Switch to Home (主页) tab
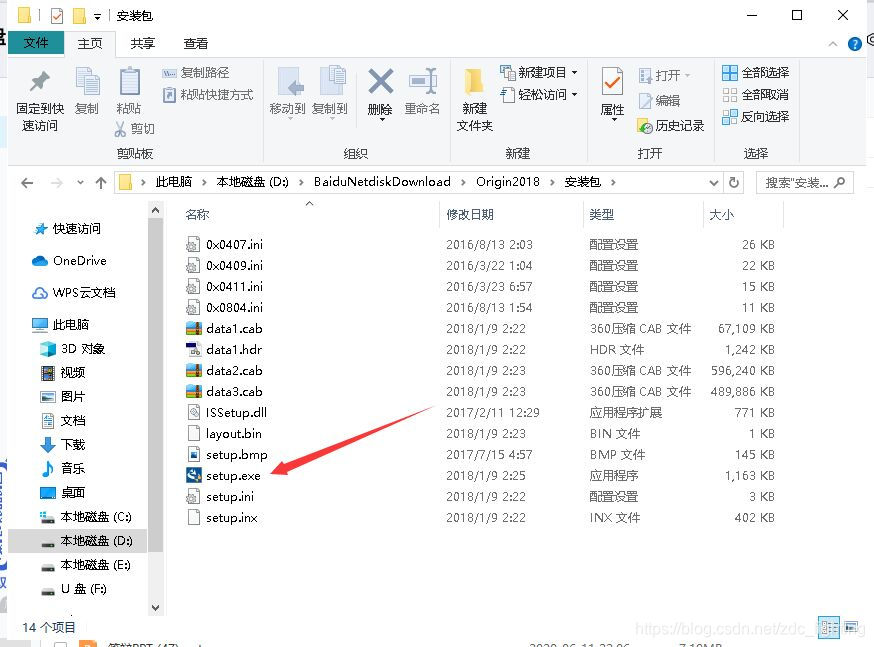874x647 pixels. 90,43
